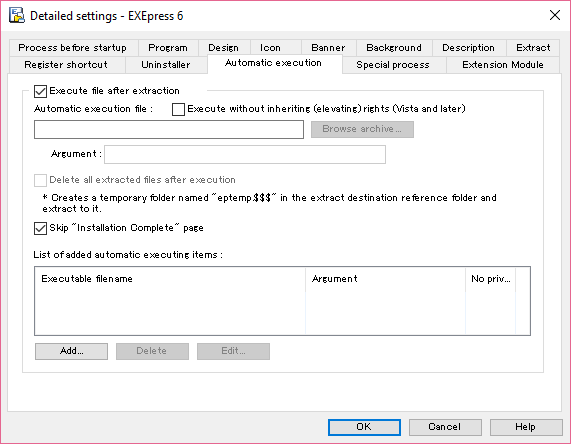The image size is (571, 444).
Task: Click the Add... button
Action: 71,351
